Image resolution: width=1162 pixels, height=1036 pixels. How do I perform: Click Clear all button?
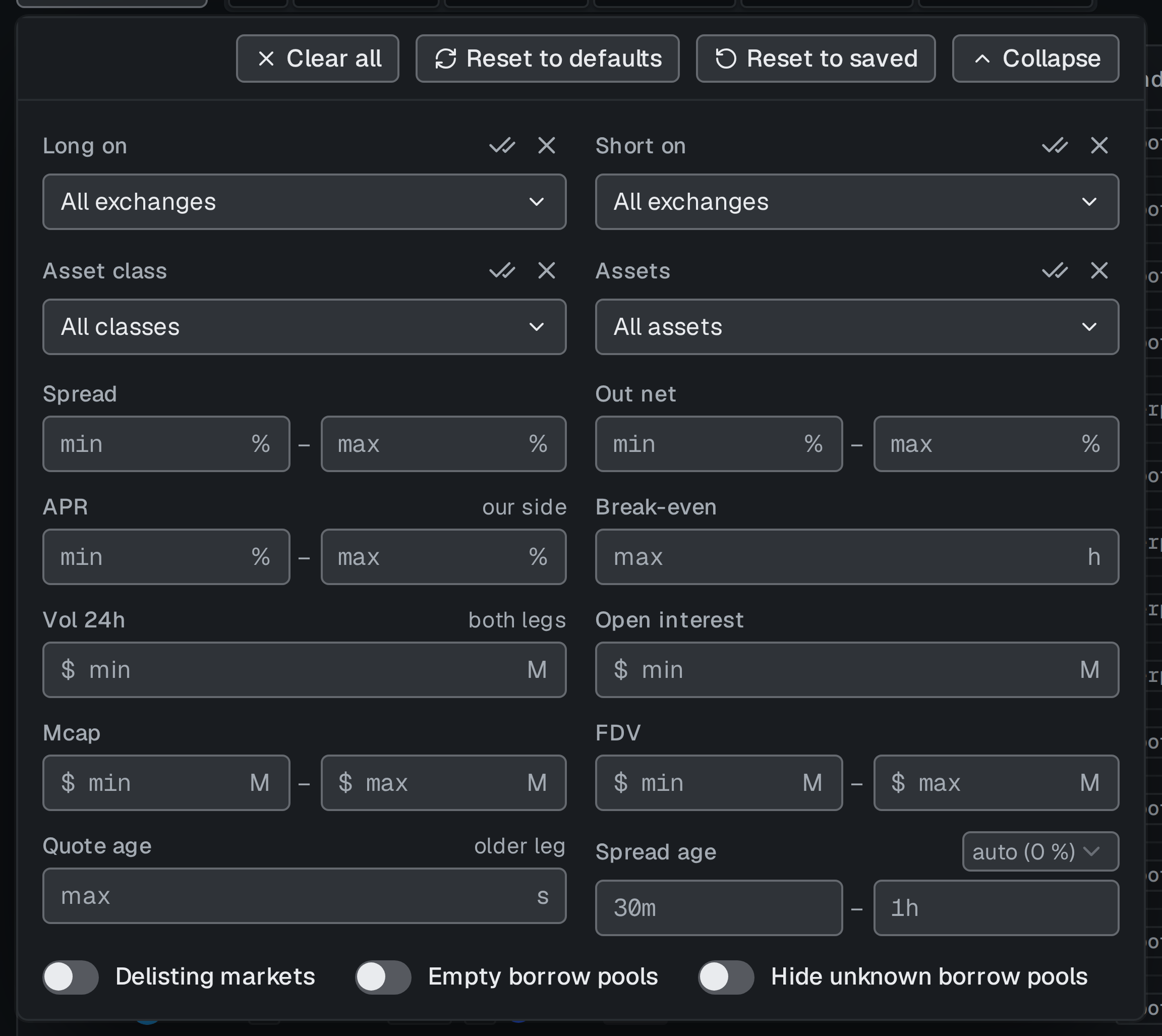click(318, 59)
